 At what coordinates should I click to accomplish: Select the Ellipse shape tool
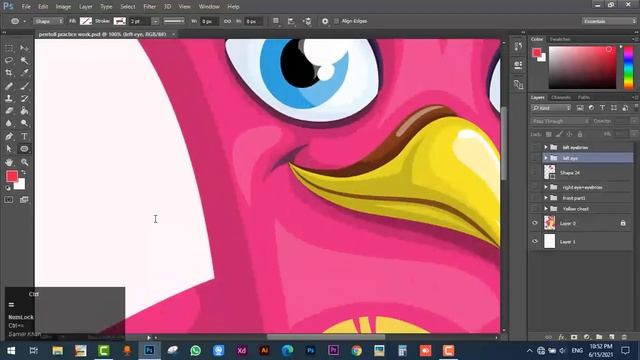pyautogui.click(x=24, y=149)
